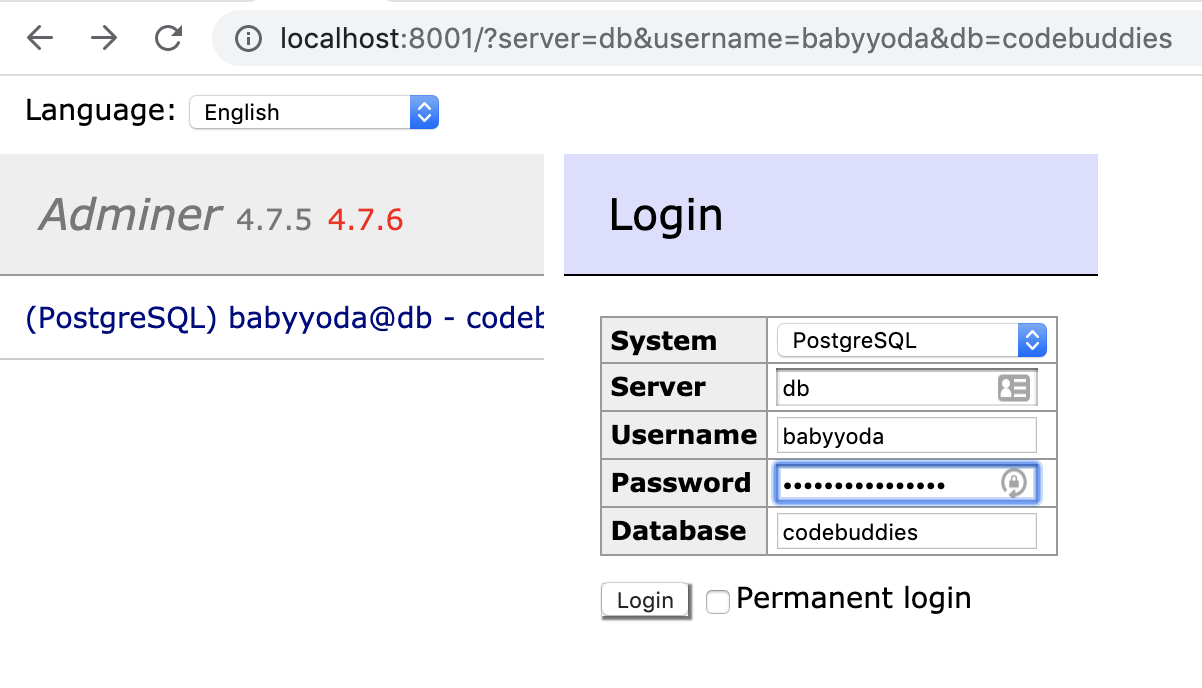Image resolution: width=1202 pixels, height=688 pixels.
Task: Open the babyyoda@db PostgreSQL saved login link
Action: tap(284, 317)
